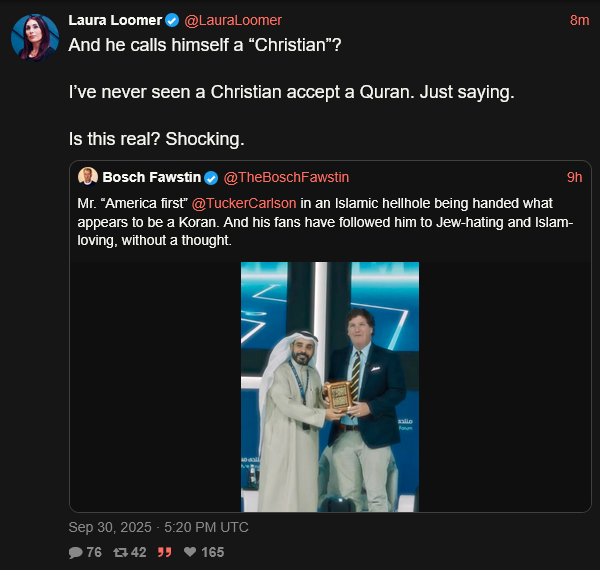Viewport: 600px width, 570px height.
Task: Click Laura Loomer's profile avatar
Action: click(x=34, y=38)
